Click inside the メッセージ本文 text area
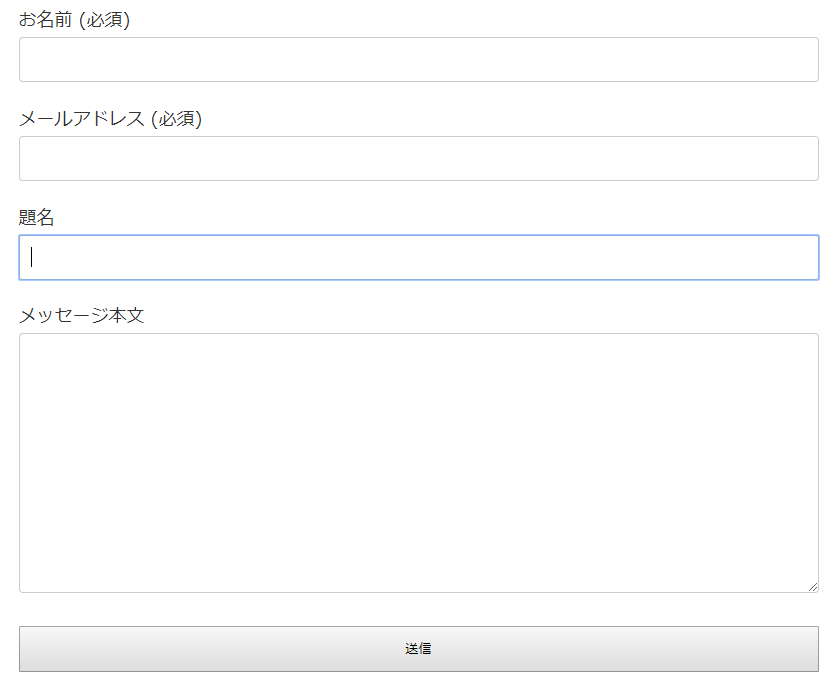Viewport: 839px width, 697px height. [x=418, y=463]
